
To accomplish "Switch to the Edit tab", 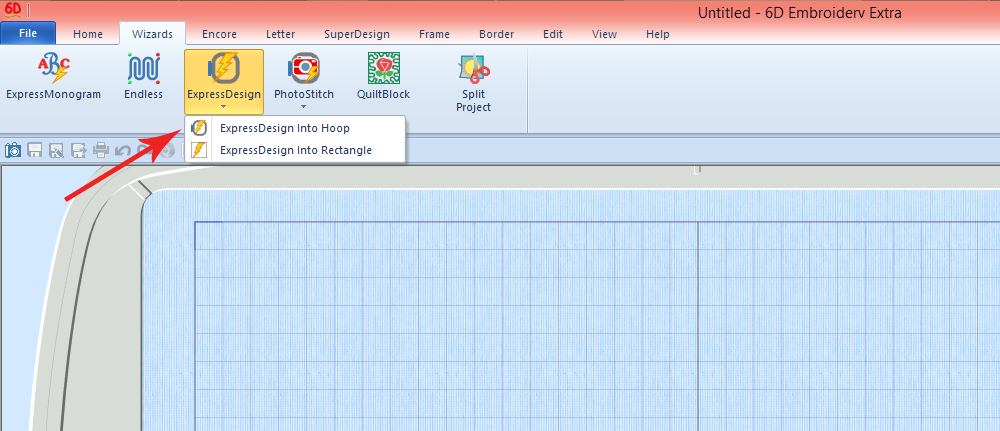I will [x=553, y=34].
